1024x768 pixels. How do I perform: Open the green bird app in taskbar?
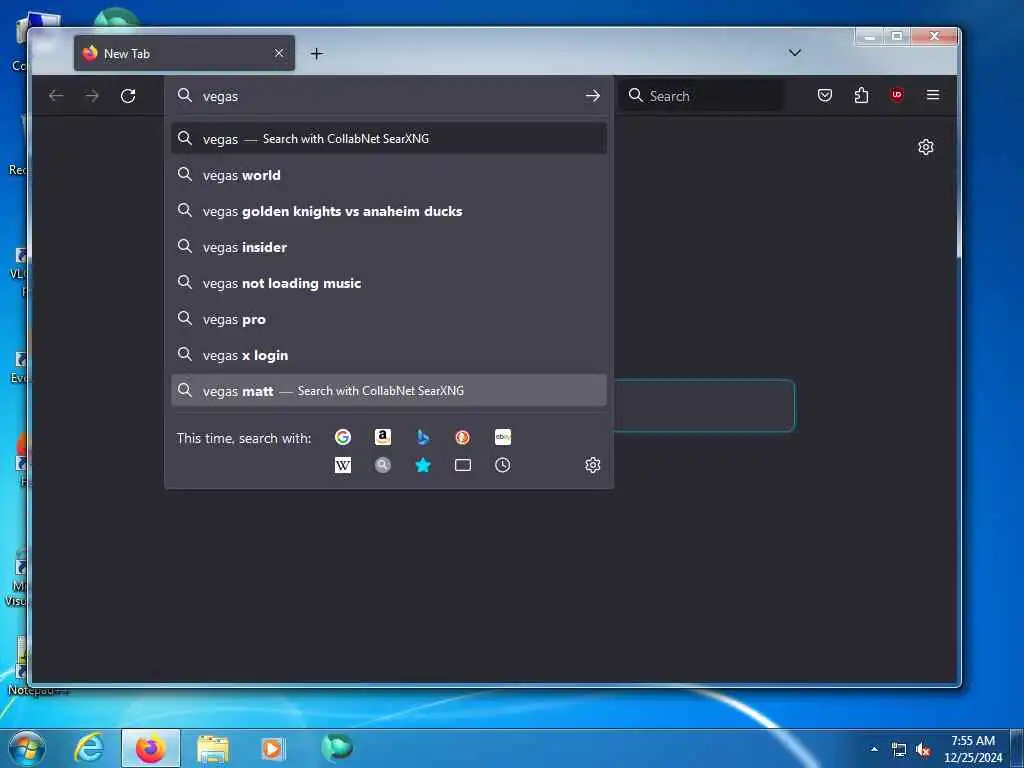click(336, 747)
